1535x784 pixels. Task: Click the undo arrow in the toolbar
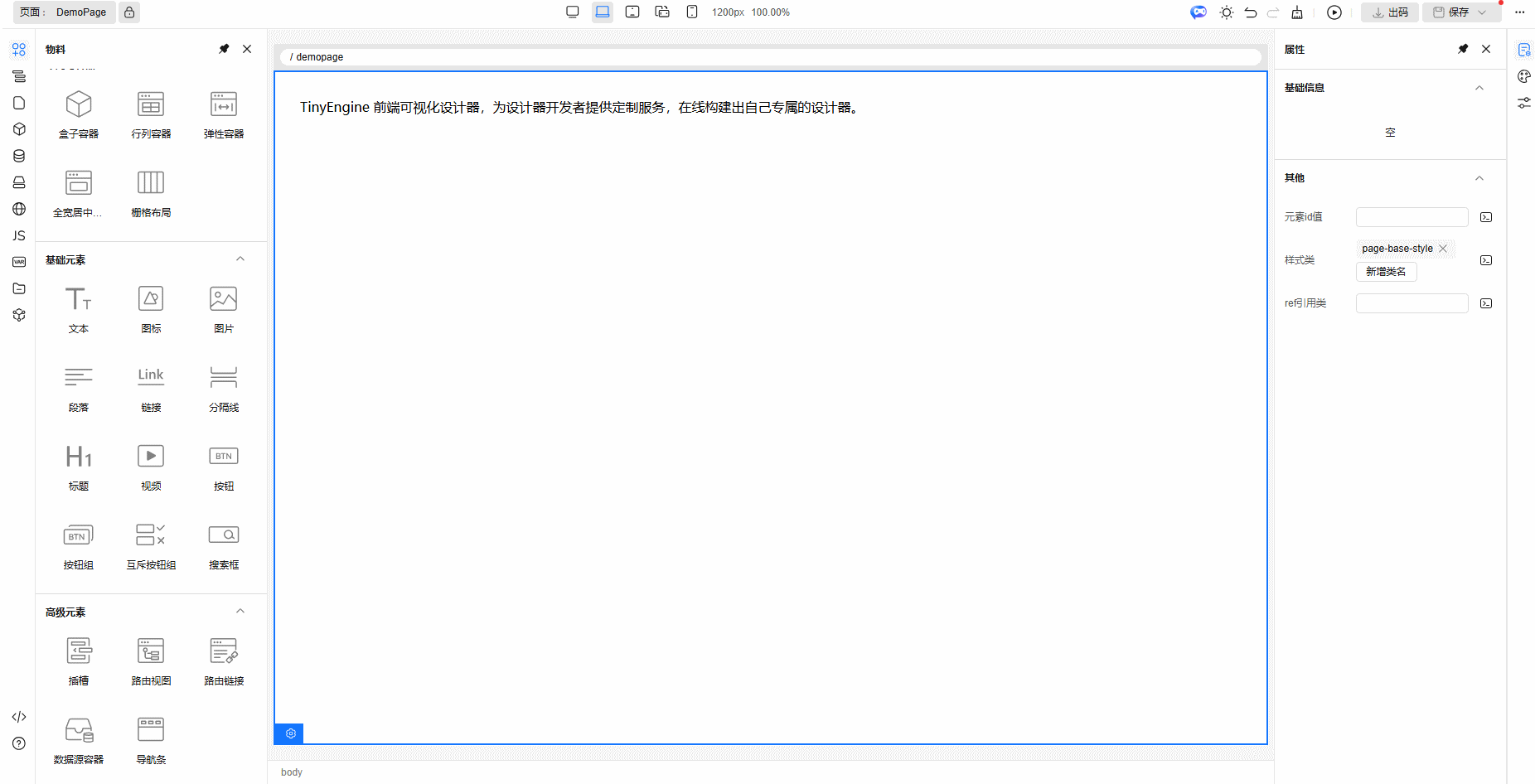[x=1251, y=12]
